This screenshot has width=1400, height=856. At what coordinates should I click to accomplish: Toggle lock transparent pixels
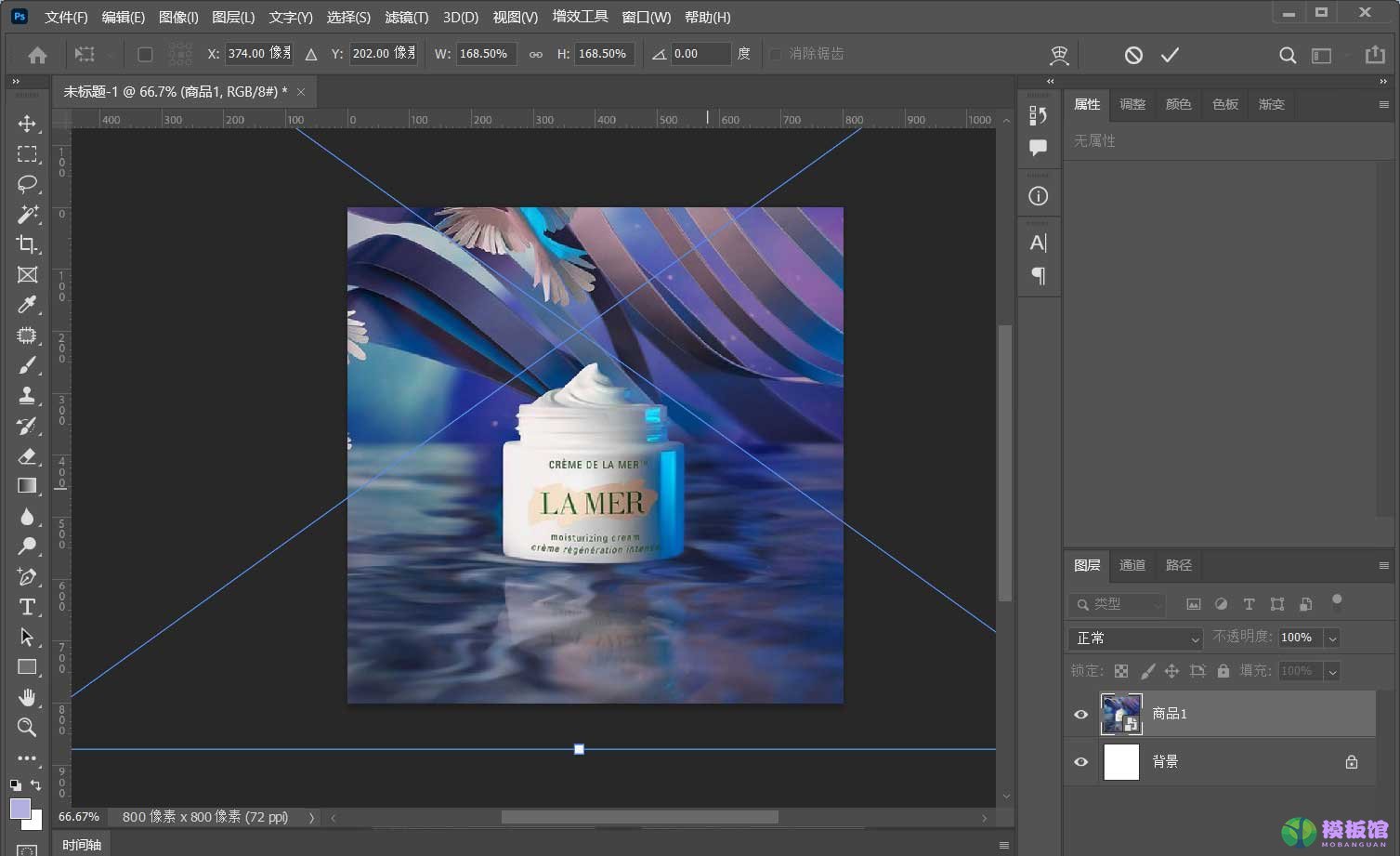[x=1121, y=671]
